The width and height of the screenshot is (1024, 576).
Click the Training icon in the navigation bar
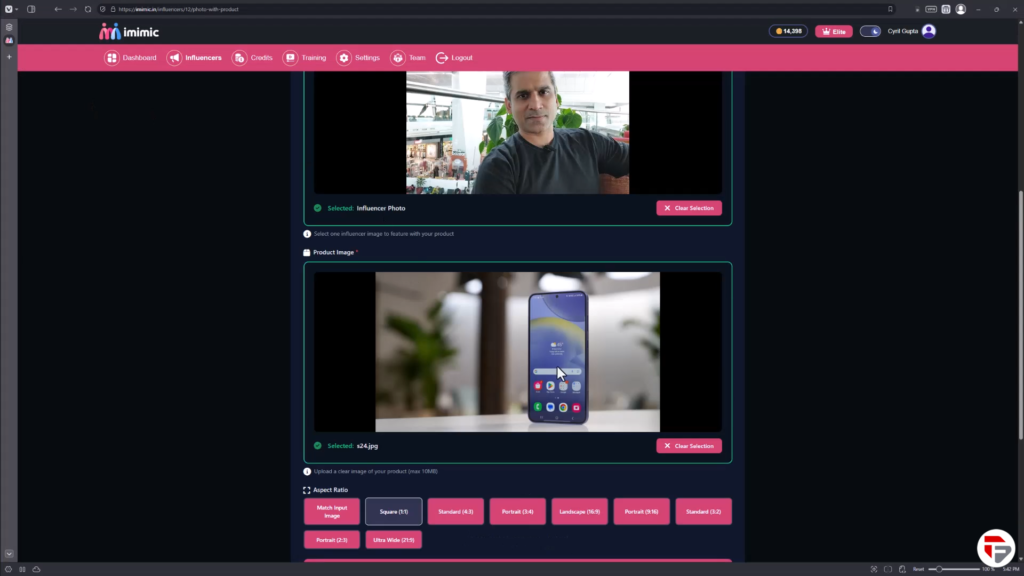[x=290, y=58]
